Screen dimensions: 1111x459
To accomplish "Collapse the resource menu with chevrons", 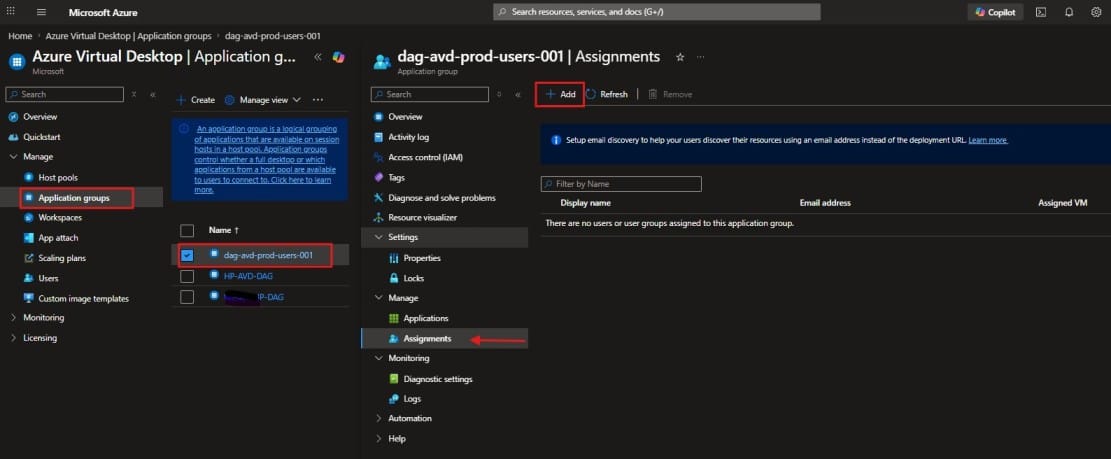I will click(518, 94).
